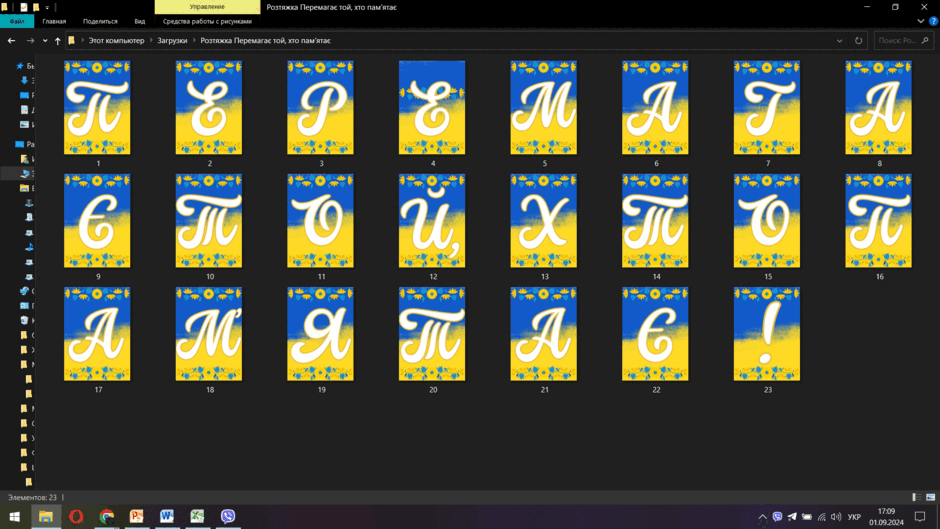Open the Вид ribbon tab

[x=140, y=21]
